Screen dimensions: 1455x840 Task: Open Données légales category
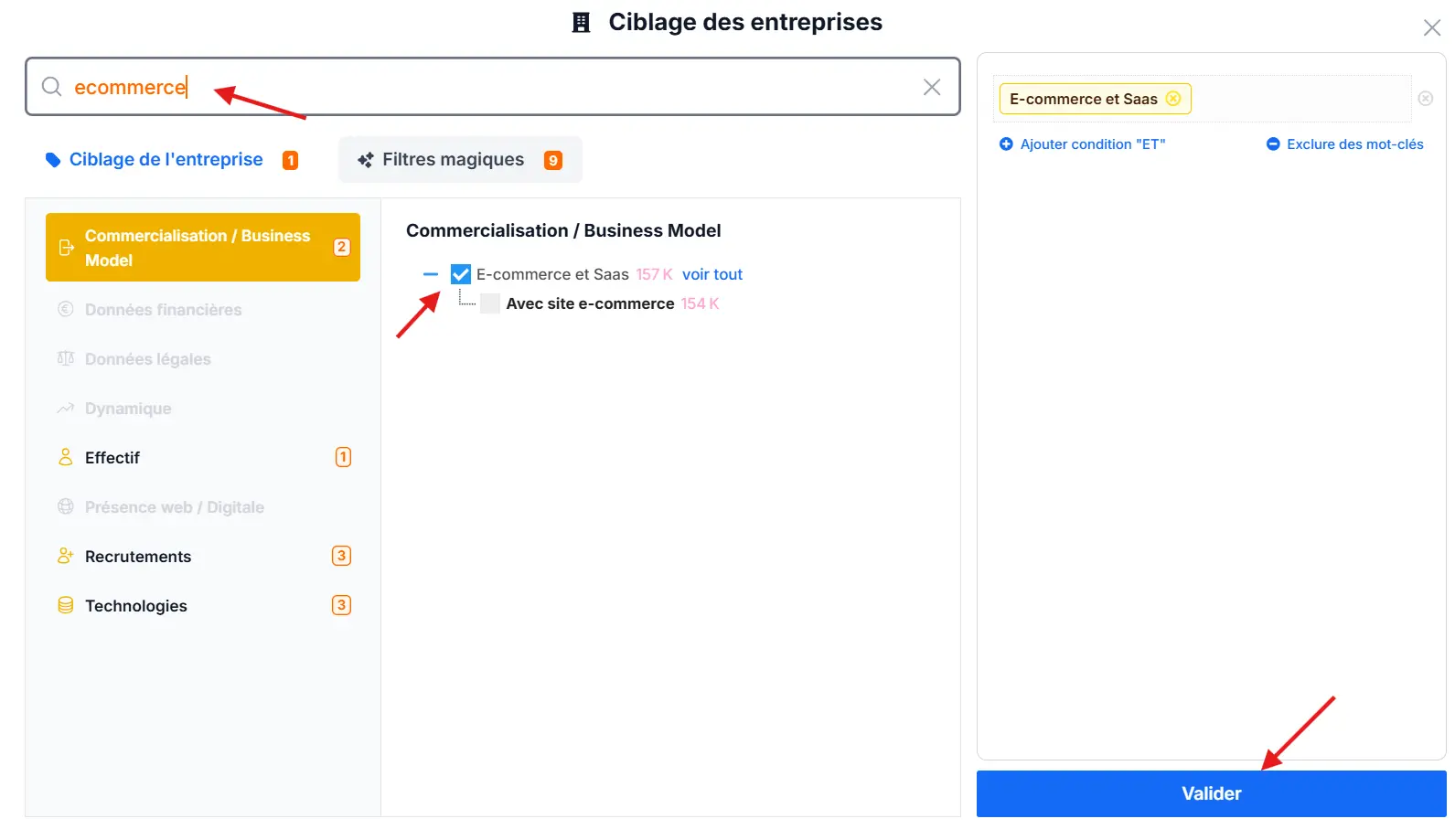pos(203,359)
